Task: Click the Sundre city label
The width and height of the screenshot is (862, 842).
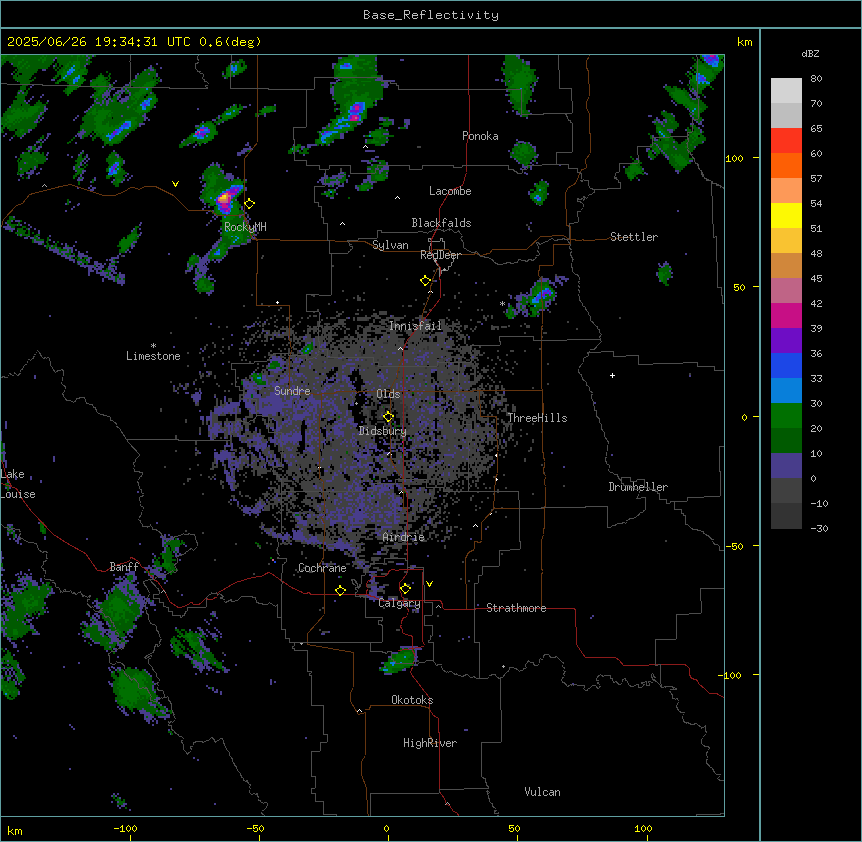Action: coord(292,391)
